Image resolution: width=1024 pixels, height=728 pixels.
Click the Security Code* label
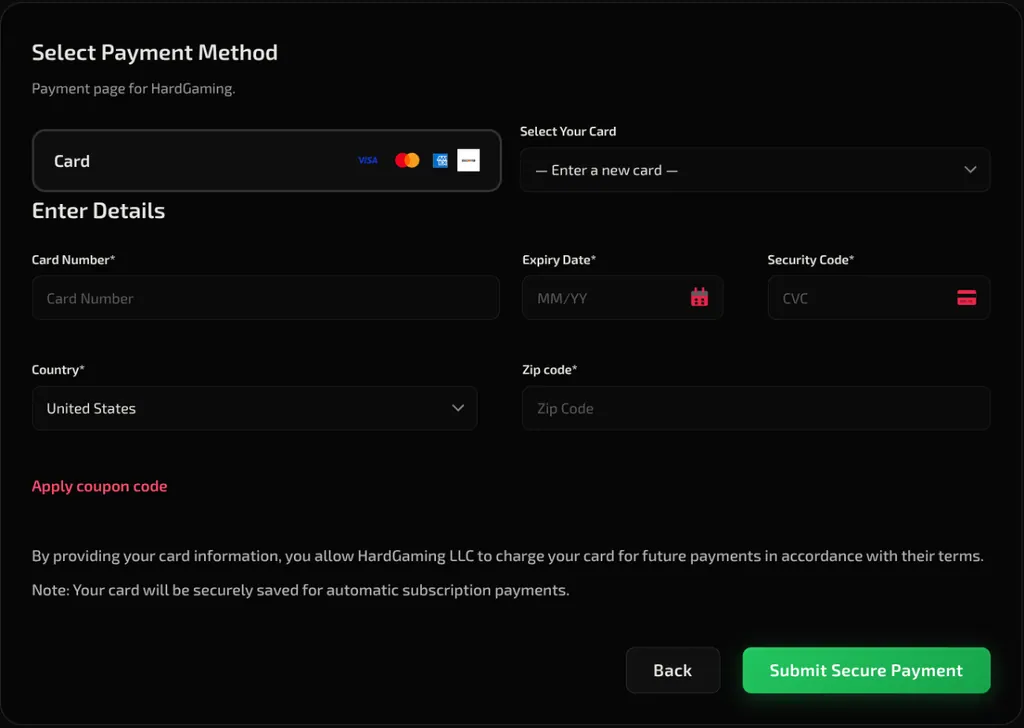pos(810,260)
